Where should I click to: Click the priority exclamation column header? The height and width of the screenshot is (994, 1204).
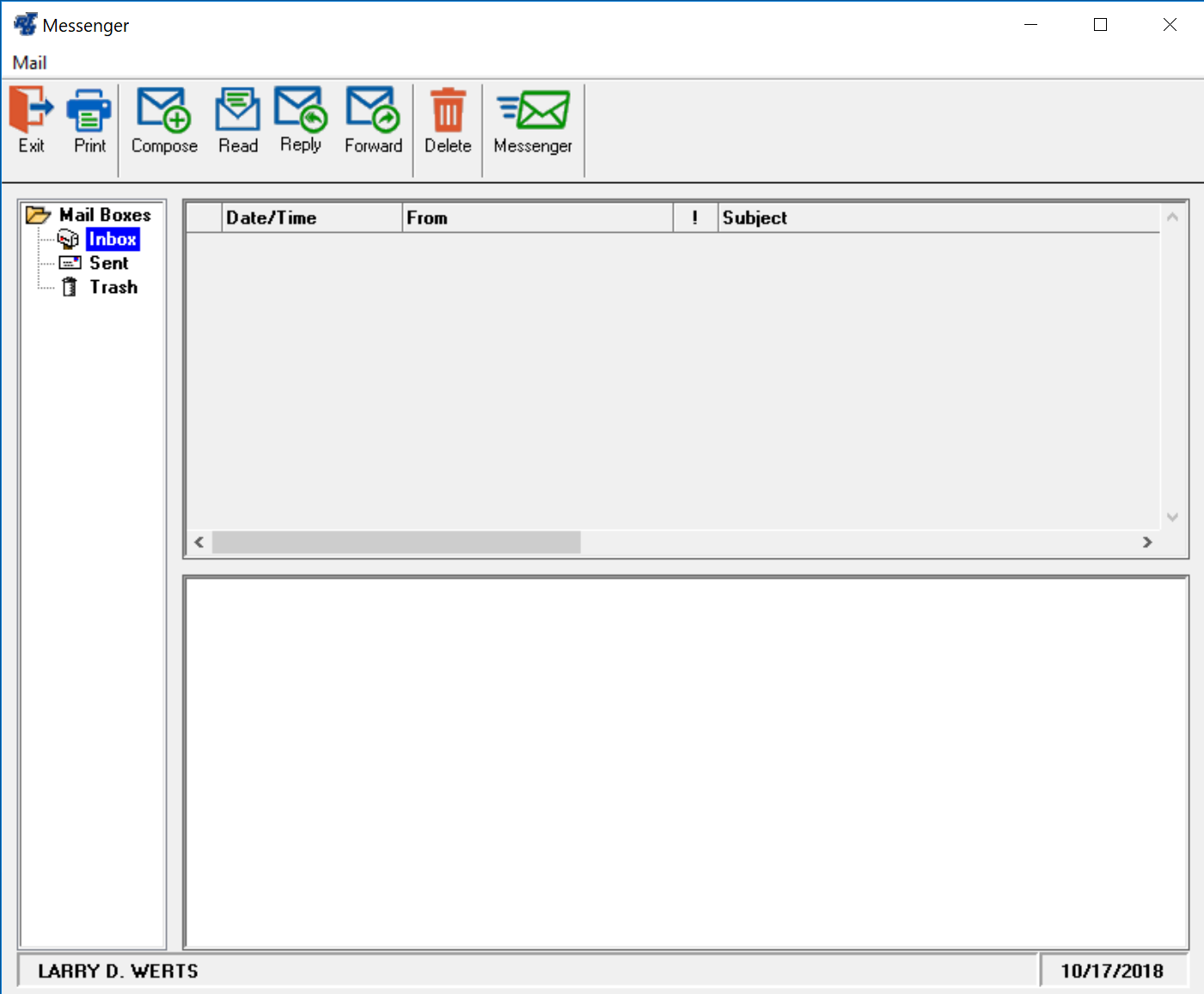(x=694, y=218)
